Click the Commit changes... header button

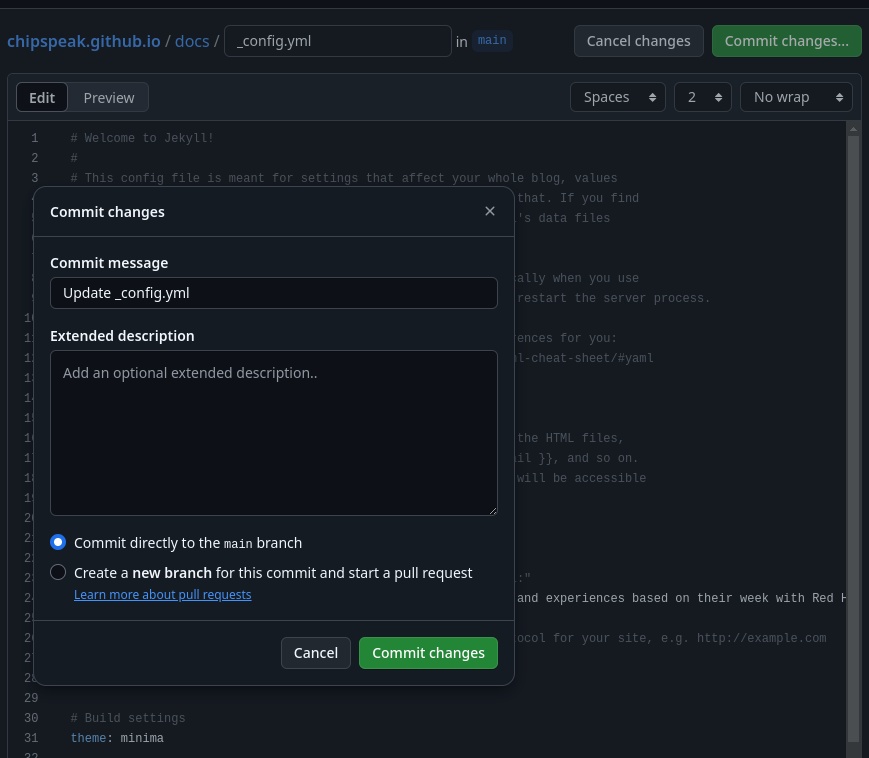(786, 41)
